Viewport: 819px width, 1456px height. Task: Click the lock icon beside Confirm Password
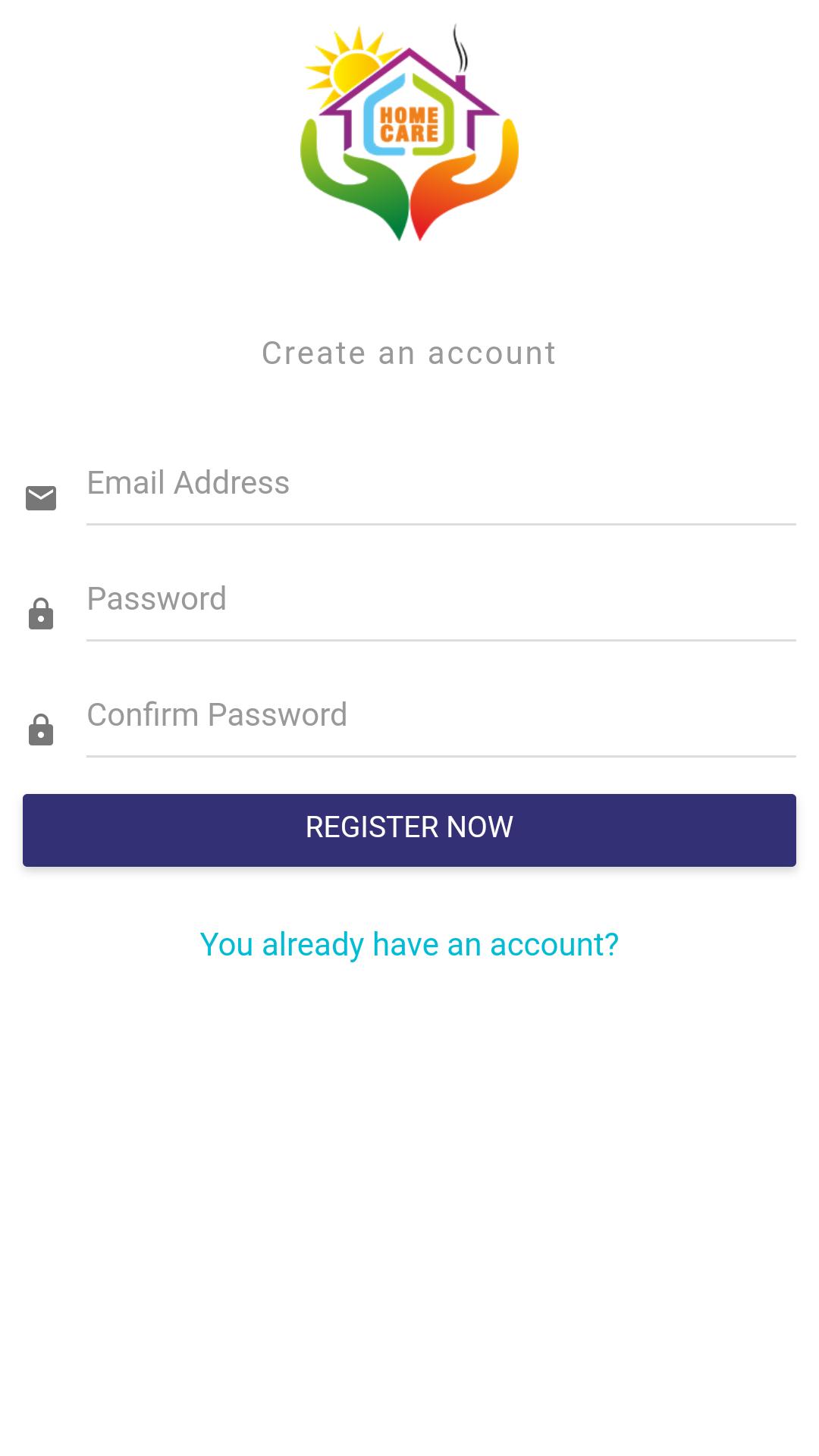coord(41,730)
